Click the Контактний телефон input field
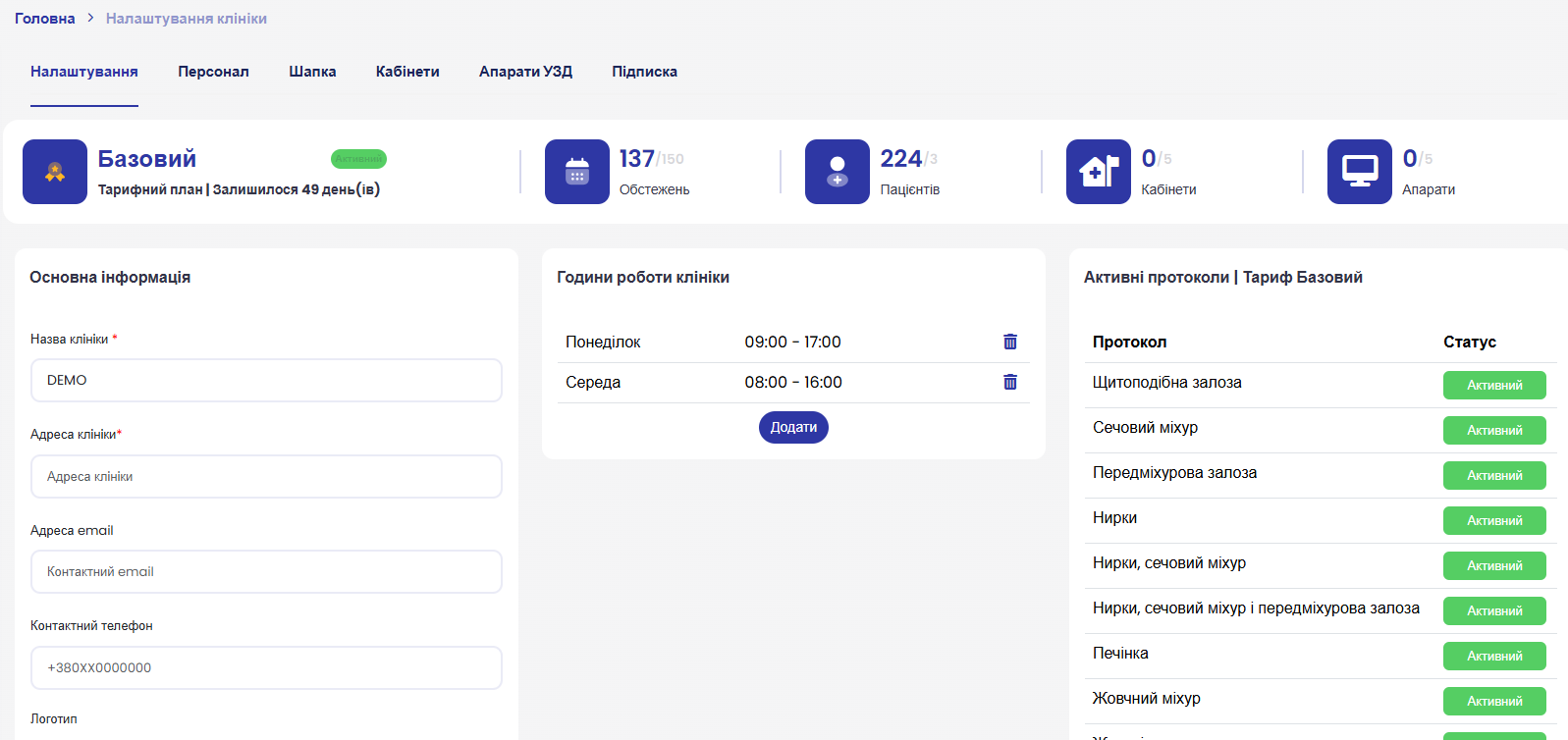 266,667
